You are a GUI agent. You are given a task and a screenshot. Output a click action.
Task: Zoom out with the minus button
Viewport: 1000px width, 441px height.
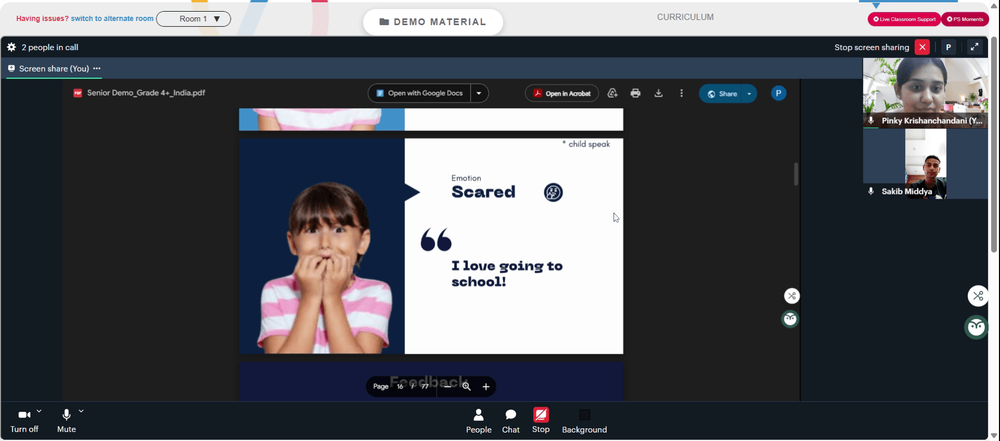tap(448, 387)
